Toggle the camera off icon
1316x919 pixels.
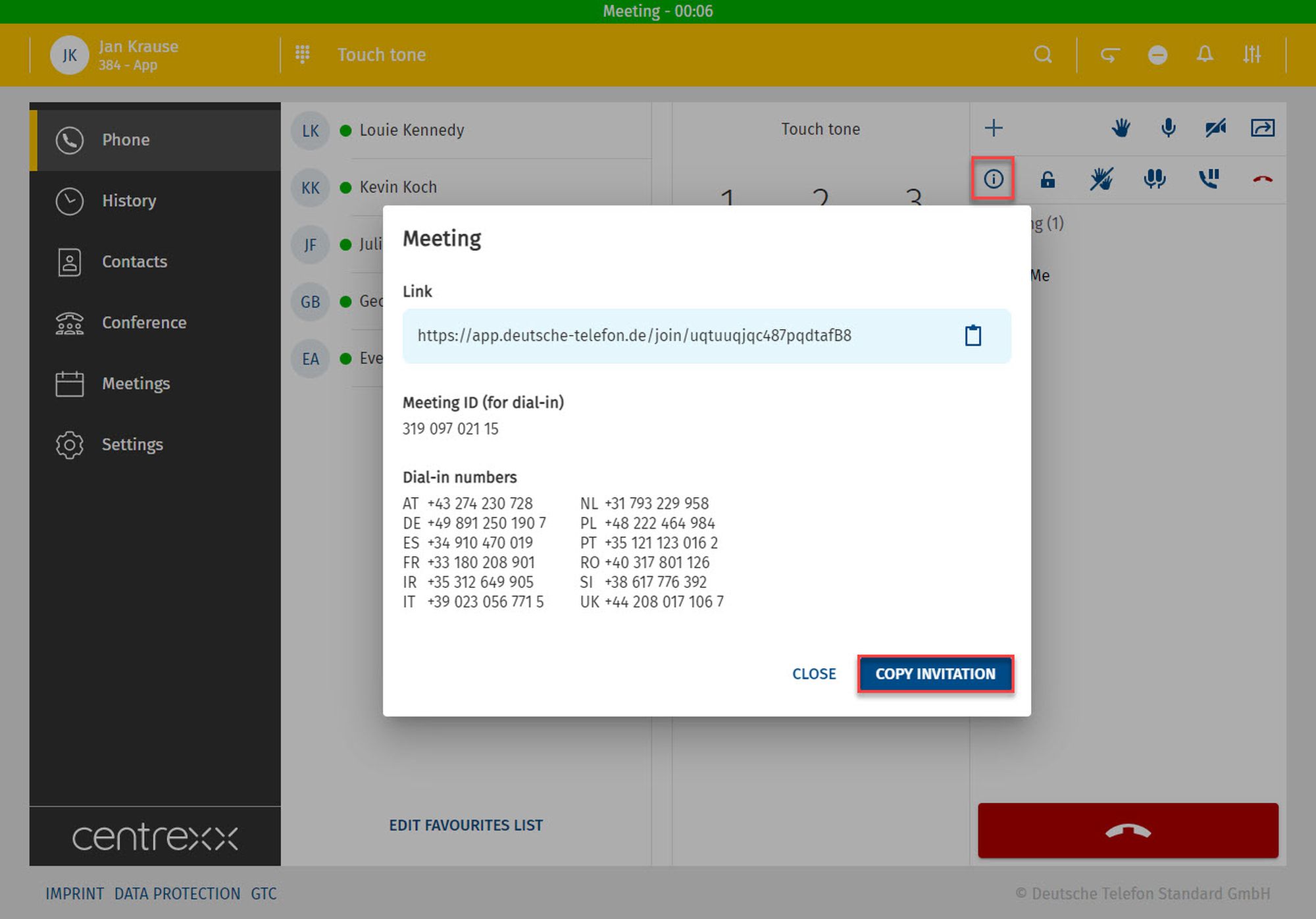pos(1215,128)
